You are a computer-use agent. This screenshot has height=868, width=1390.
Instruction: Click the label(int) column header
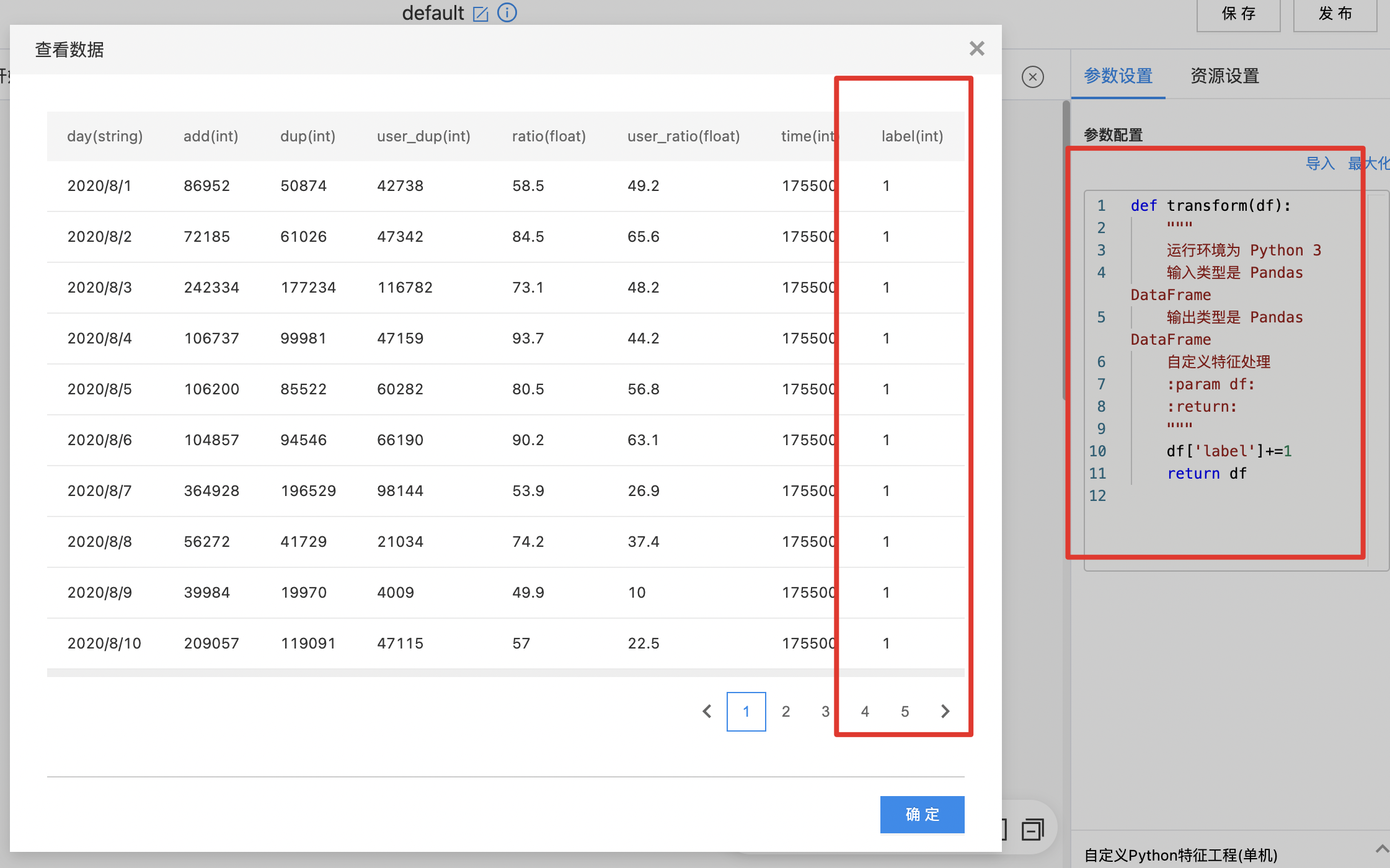coord(912,136)
